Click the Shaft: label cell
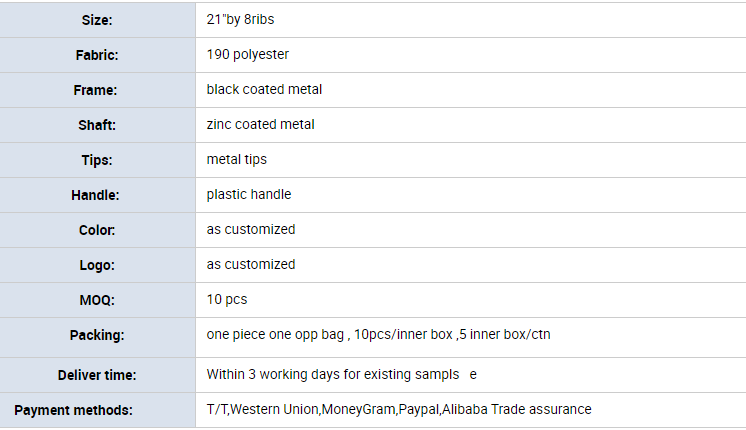 [97, 125]
